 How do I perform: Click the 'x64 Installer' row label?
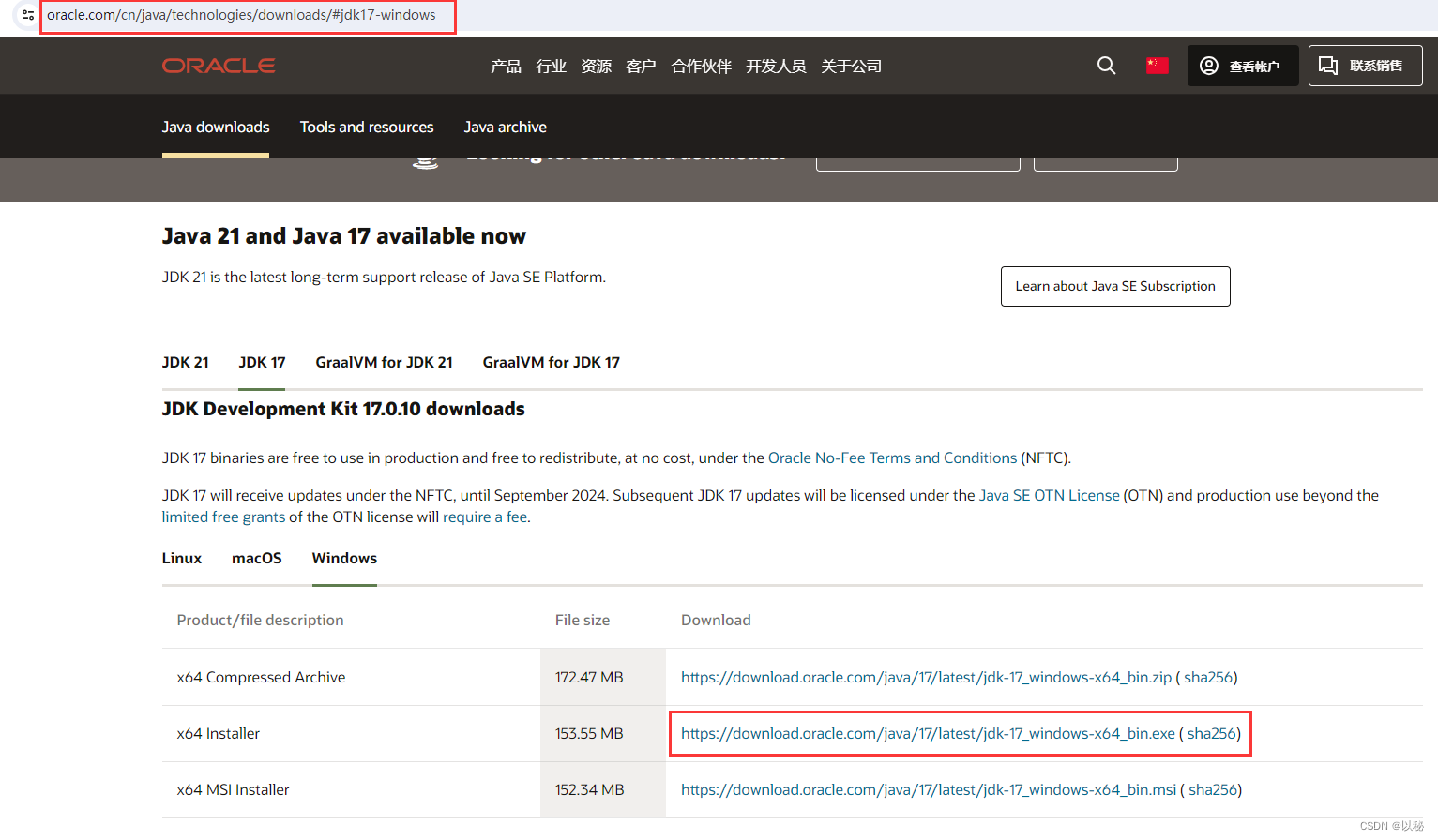pyautogui.click(x=219, y=733)
